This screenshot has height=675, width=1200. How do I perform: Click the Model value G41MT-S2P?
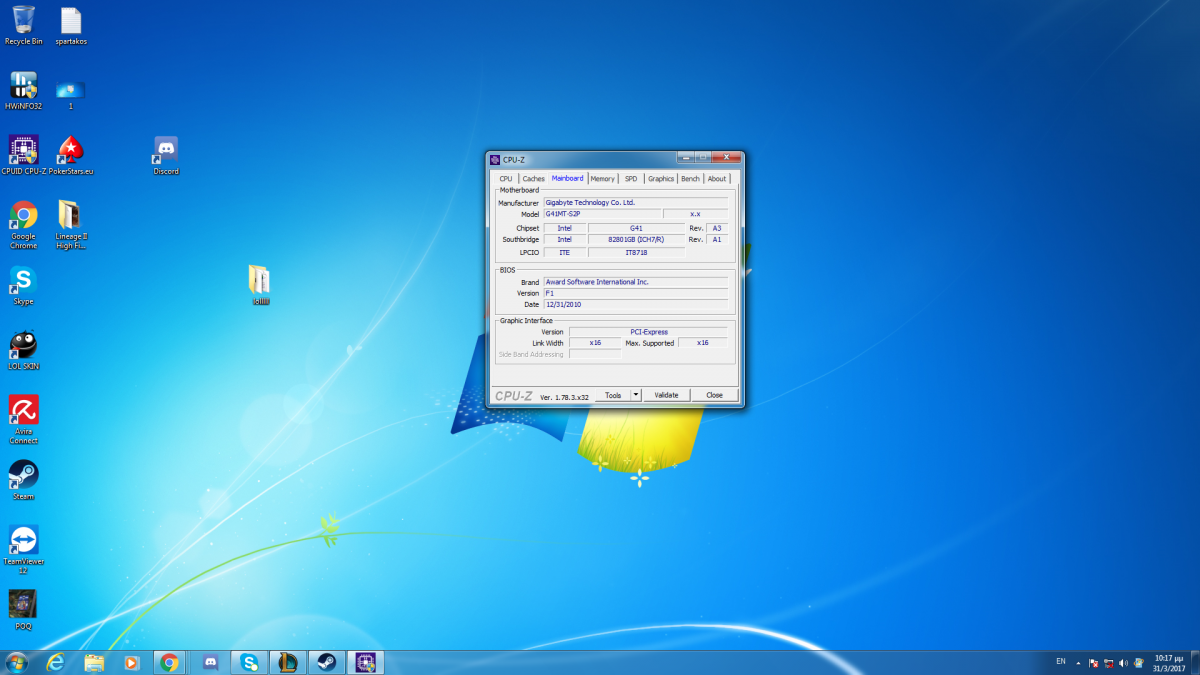pyautogui.click(x=603, y=214)
